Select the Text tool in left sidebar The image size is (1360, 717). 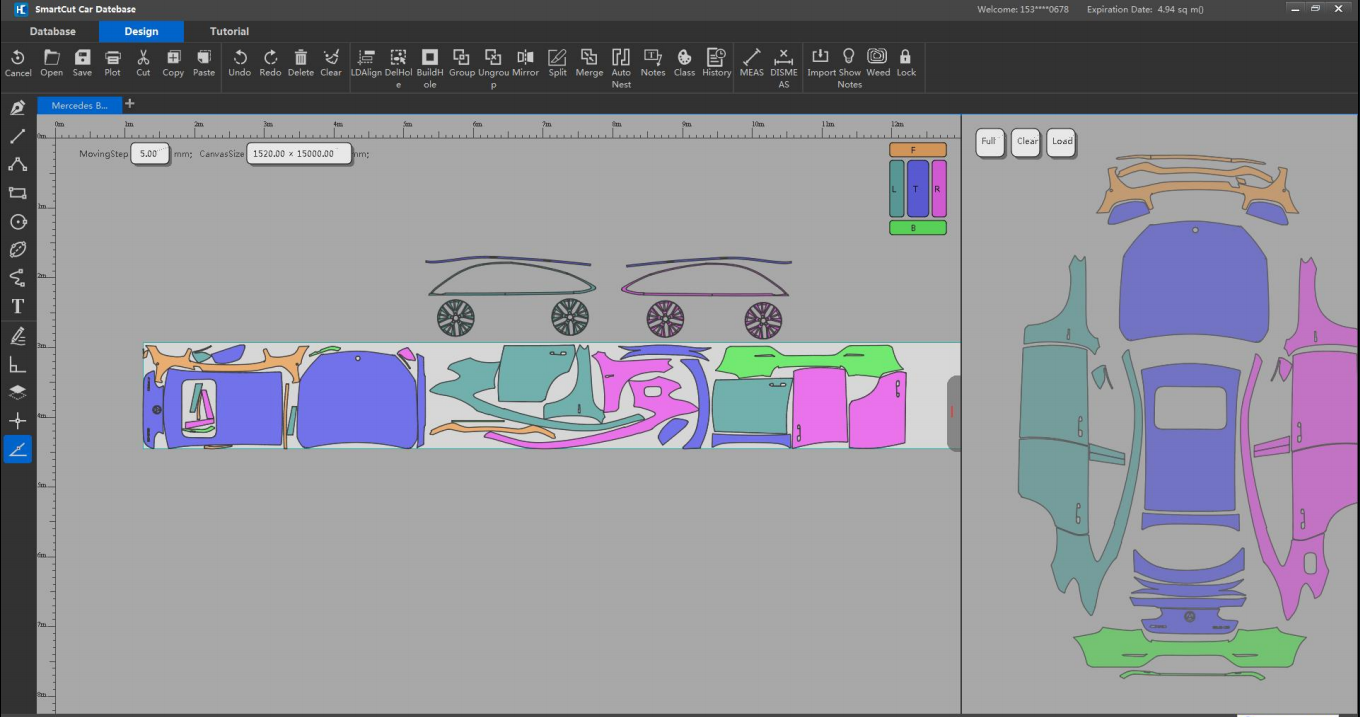coord(17,306)
